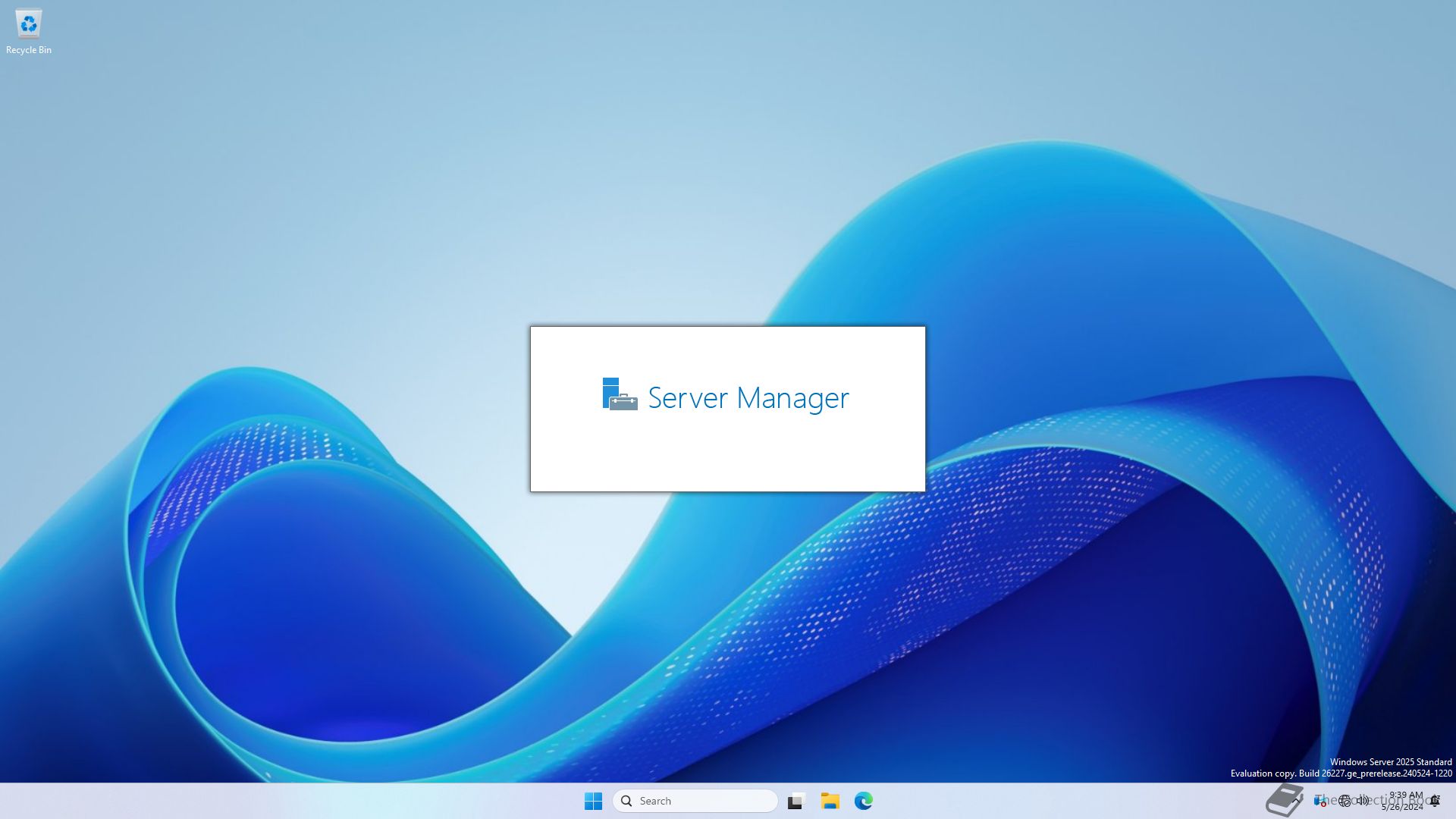Click the Windows Start button

(x=593, y=801)
